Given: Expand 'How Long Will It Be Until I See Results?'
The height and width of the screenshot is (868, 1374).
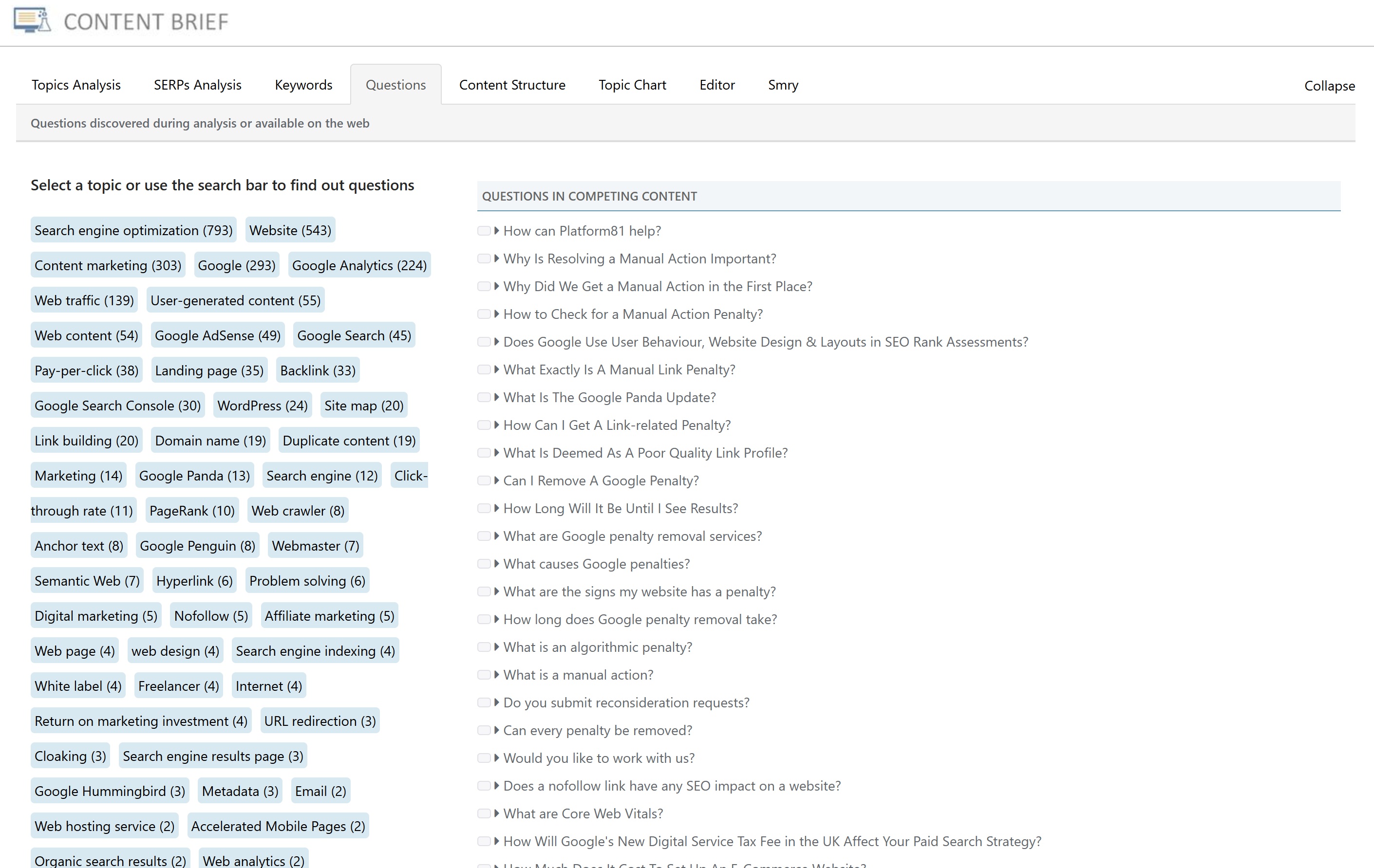Looking at the screenshot, I should click(497, 509).
